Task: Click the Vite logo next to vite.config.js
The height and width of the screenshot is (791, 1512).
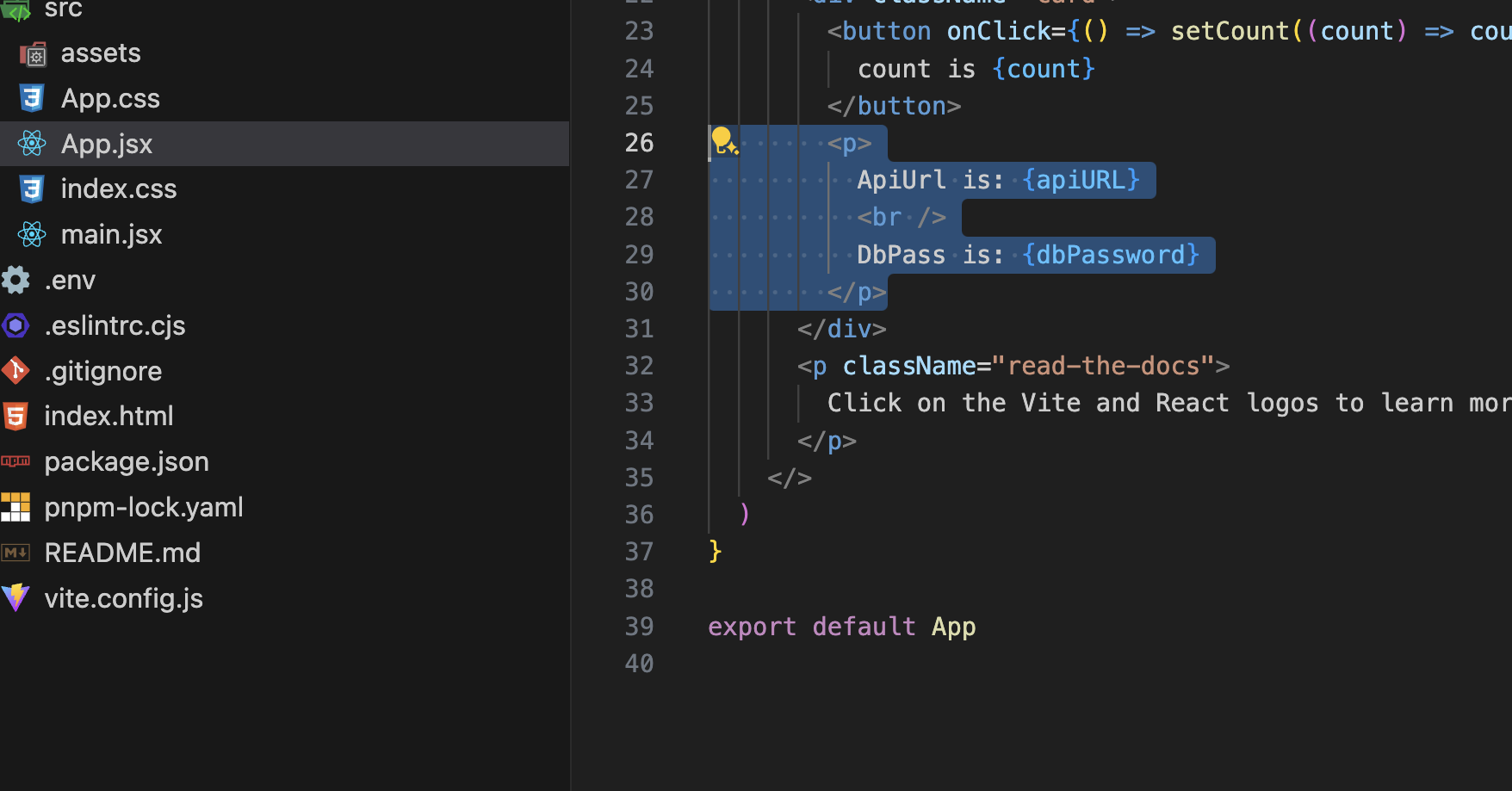Action: point(15,598)
